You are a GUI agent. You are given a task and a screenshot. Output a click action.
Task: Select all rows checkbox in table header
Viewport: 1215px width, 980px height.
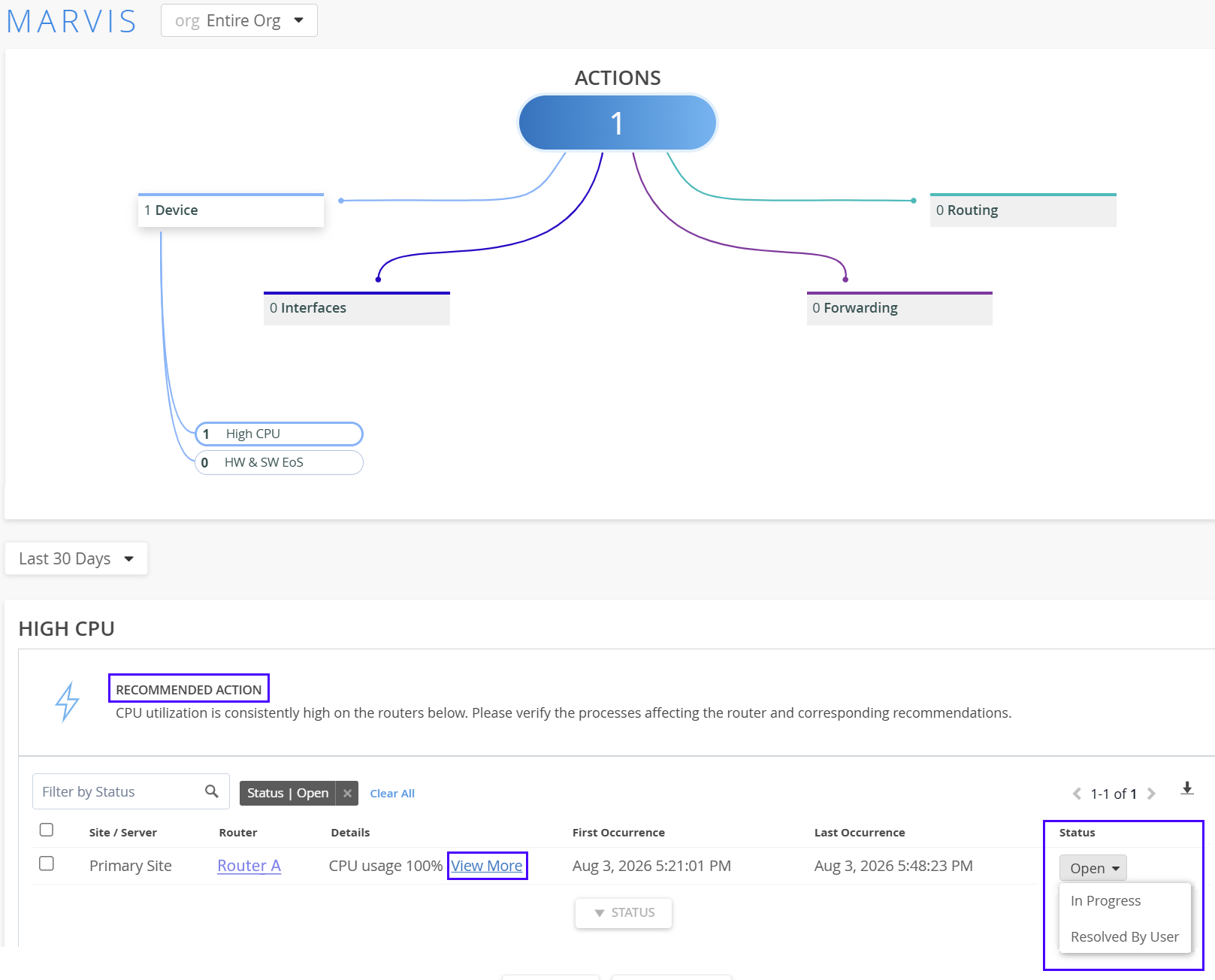(47, 830)
